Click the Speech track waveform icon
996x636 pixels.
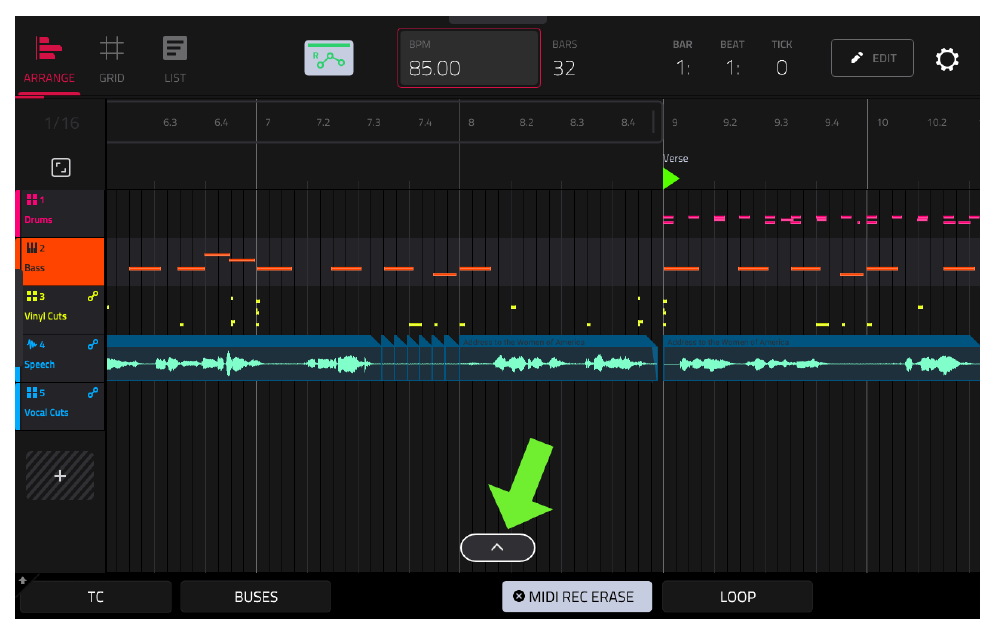click(x=32, y=344)
